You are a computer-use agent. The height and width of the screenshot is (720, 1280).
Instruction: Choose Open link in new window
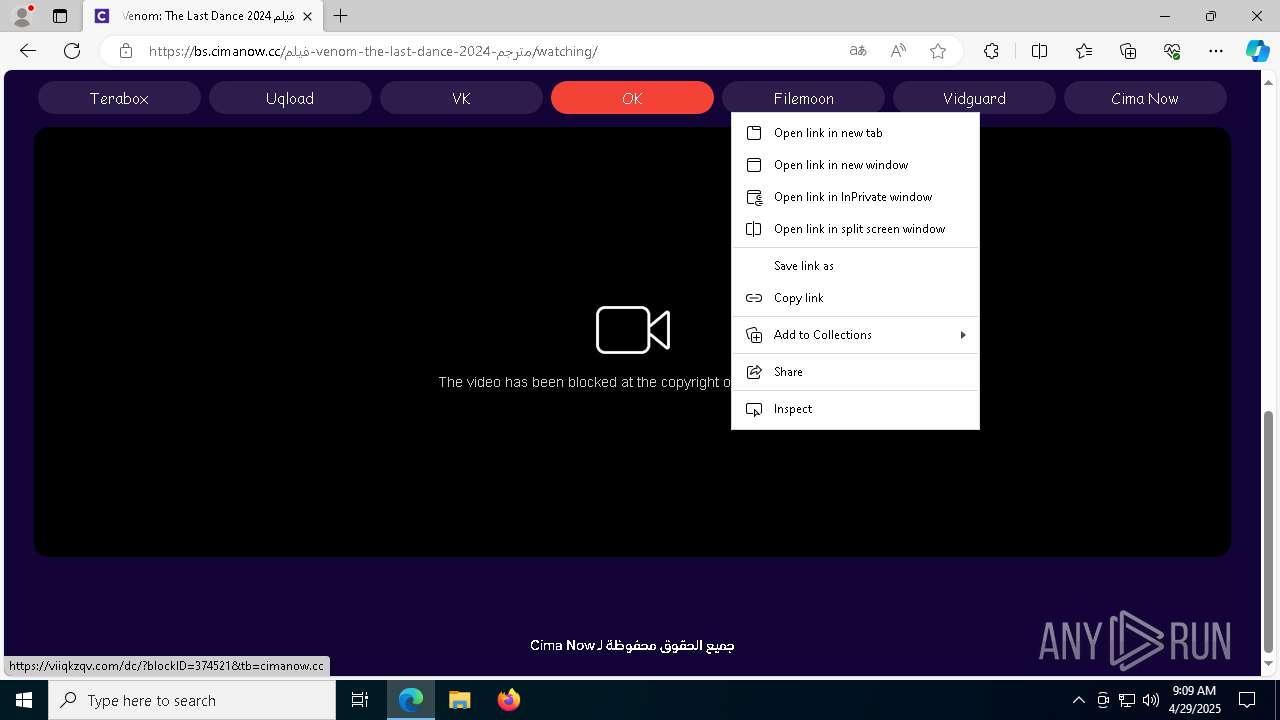(x=855, y=165)
